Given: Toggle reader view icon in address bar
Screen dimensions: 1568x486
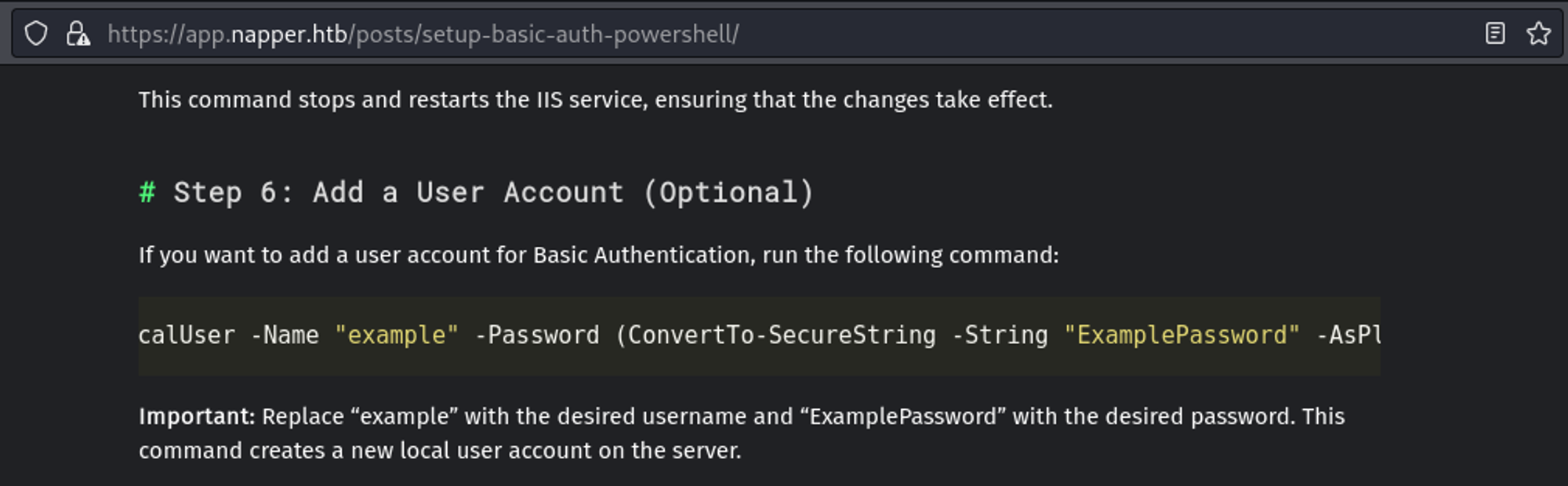Looking at the screenshot, I should coord(1495,34).
